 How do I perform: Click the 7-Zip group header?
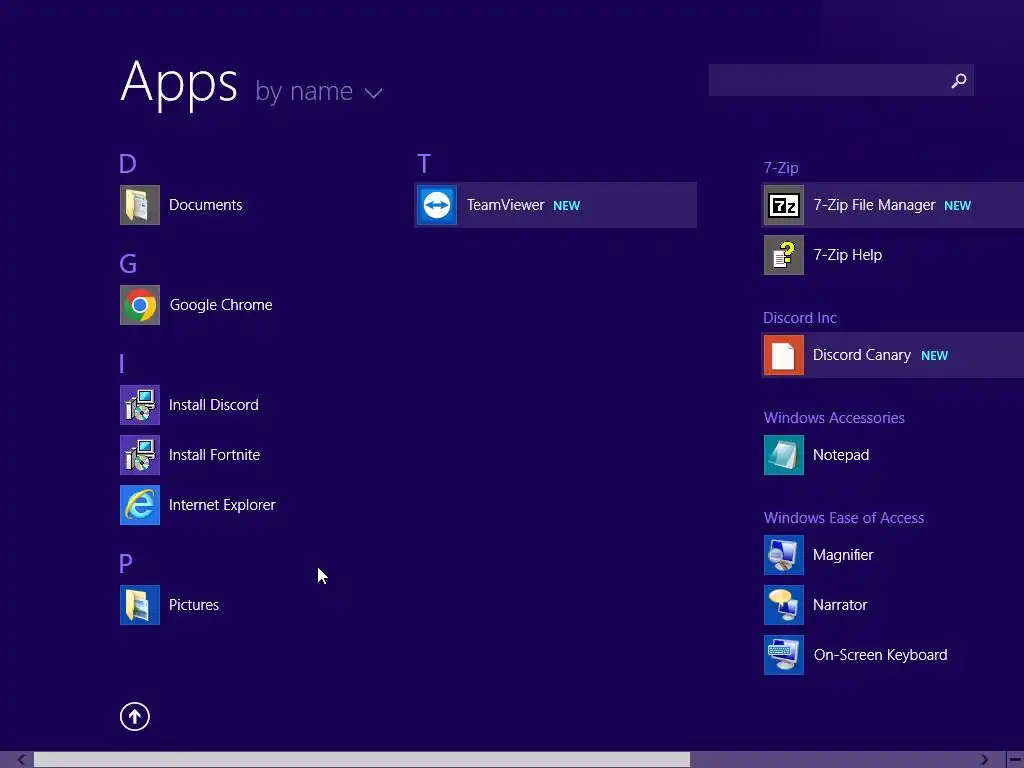(x=781, y=168)
